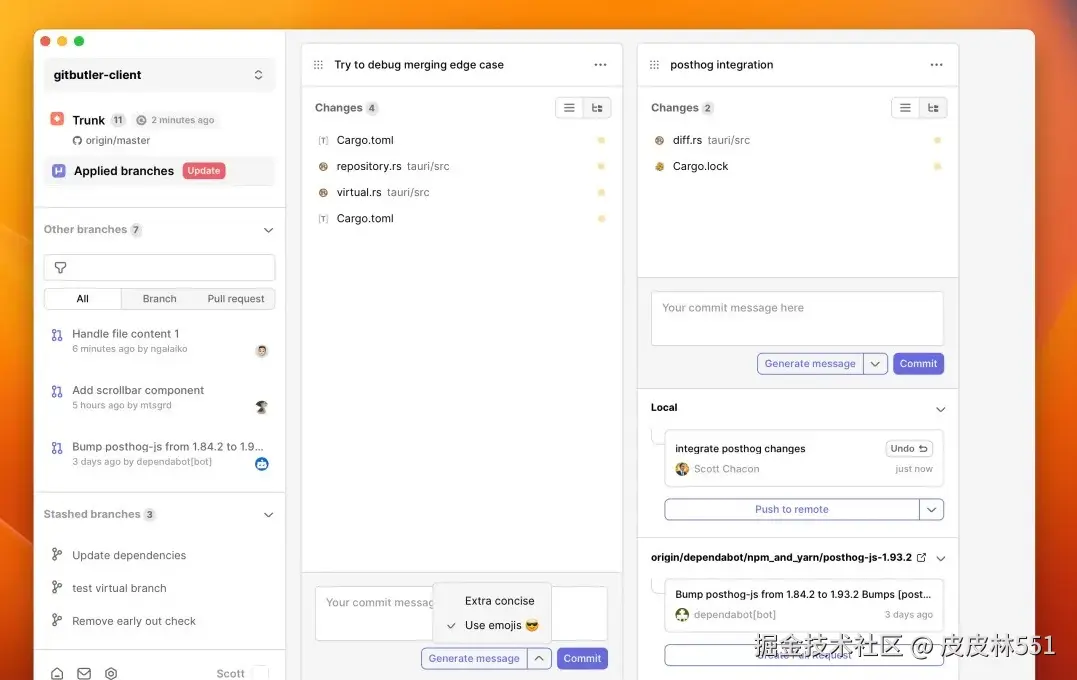Go to the home icon in sidebar footer
This screenshot has width=1077, height=680.
[x=57, y=673]
